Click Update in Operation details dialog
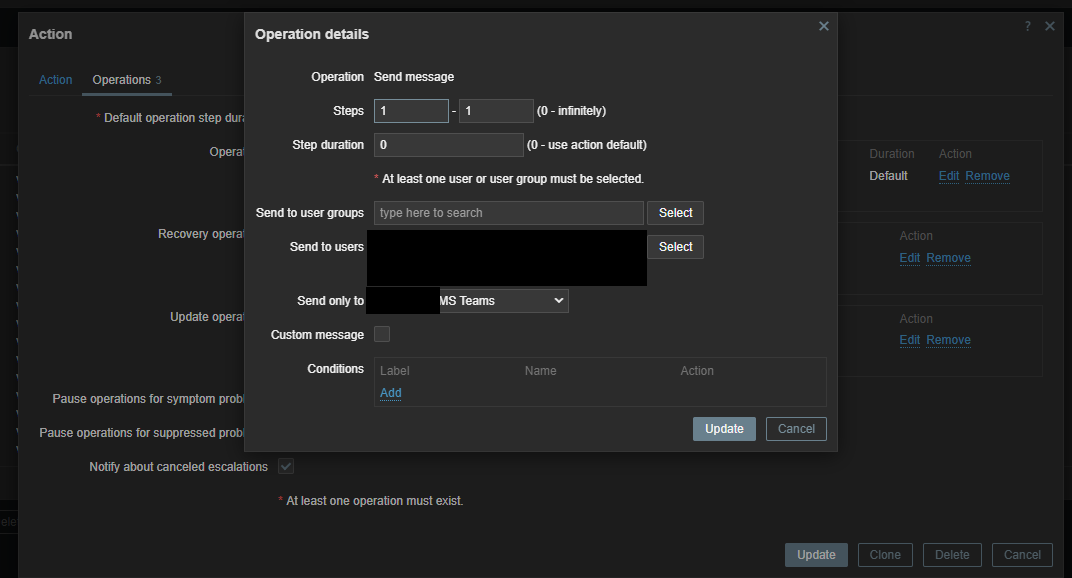The image size is (1072, 578). pos(724,429)
